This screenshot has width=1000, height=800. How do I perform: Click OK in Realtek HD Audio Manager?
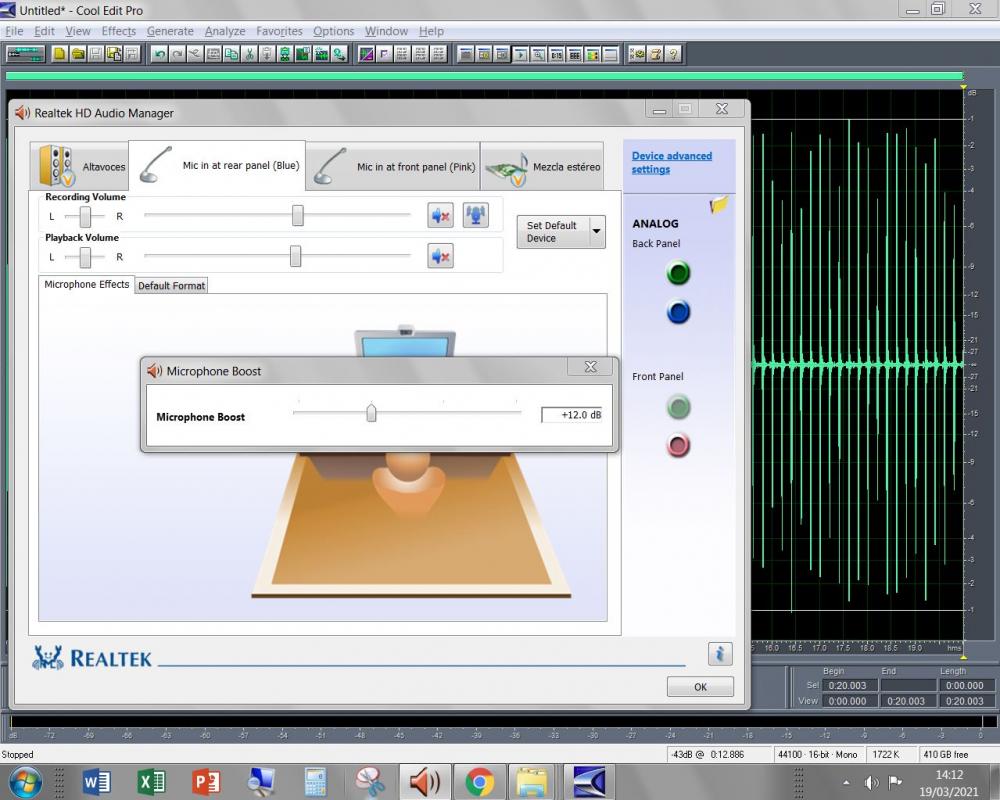click(x=700, y=687)
